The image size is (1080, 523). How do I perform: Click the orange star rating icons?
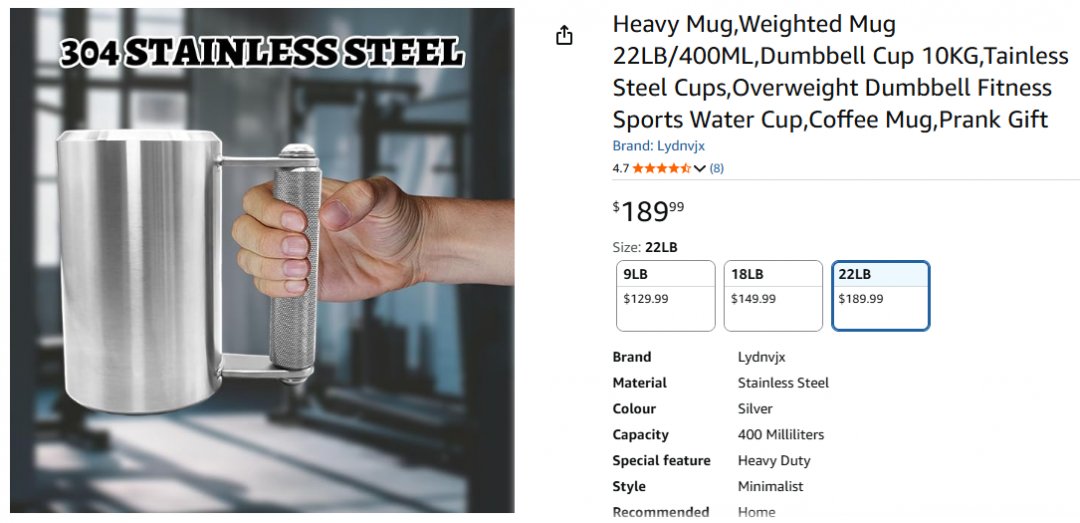(x=661, y=168)
